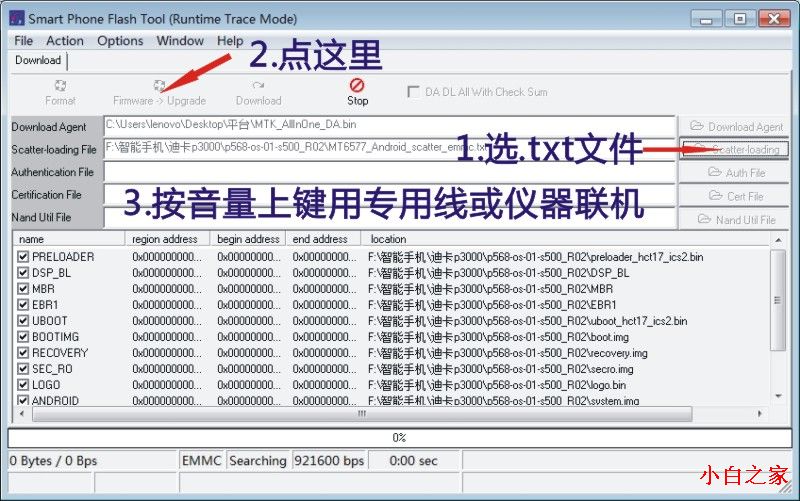Click the secro.img location path

coord(501,369)
